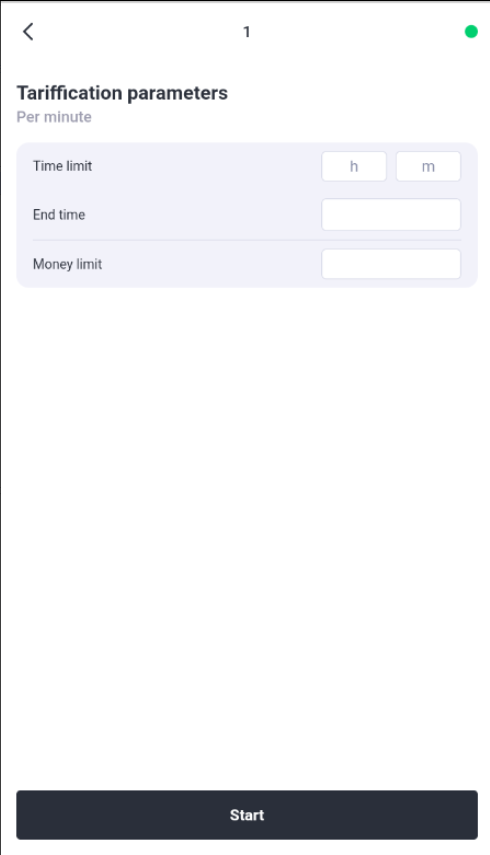
Task: Click the Tariffication parameters heading
Action: tap(122, 93)
